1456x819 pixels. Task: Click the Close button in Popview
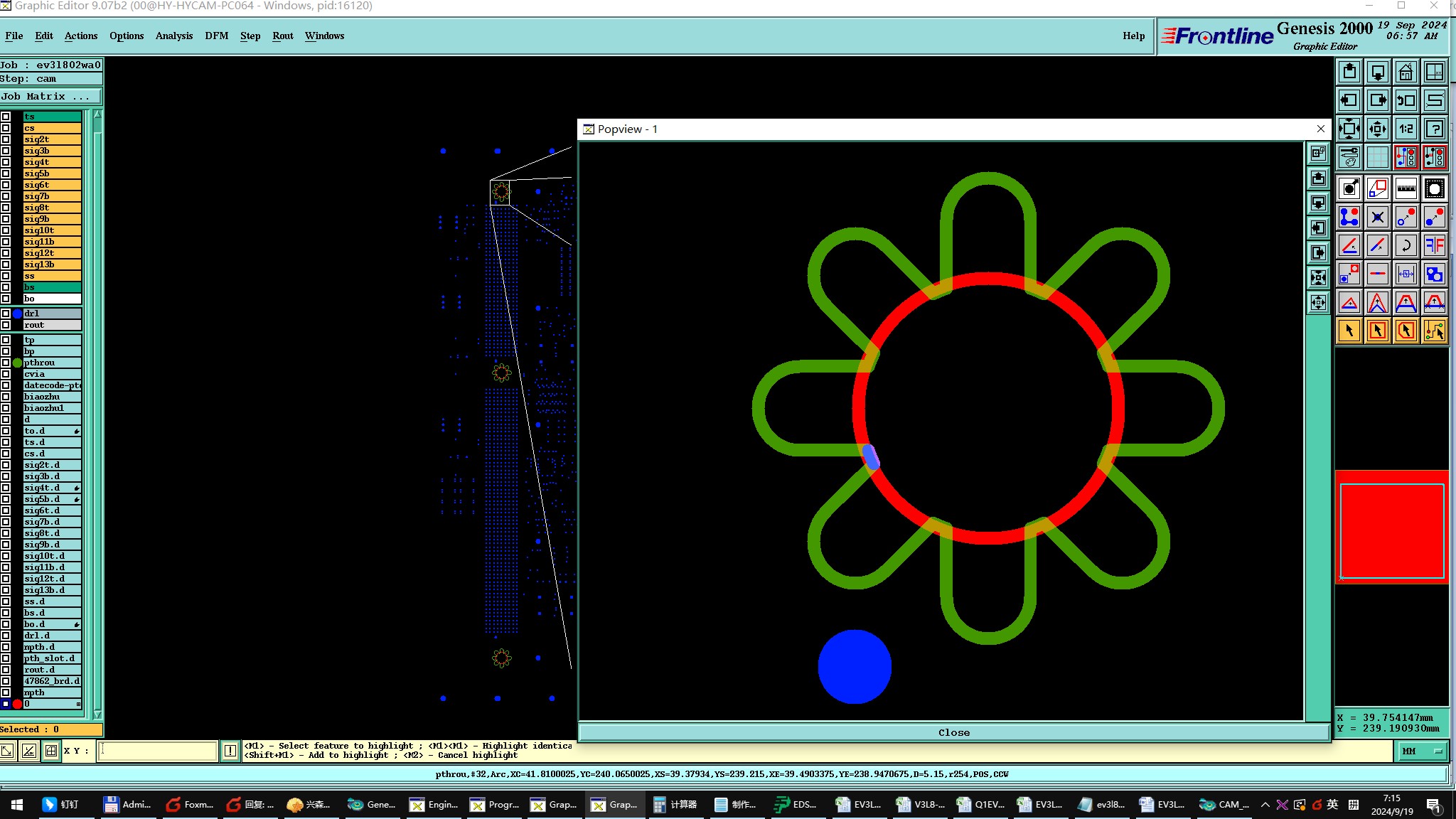(x=953, y=732)
